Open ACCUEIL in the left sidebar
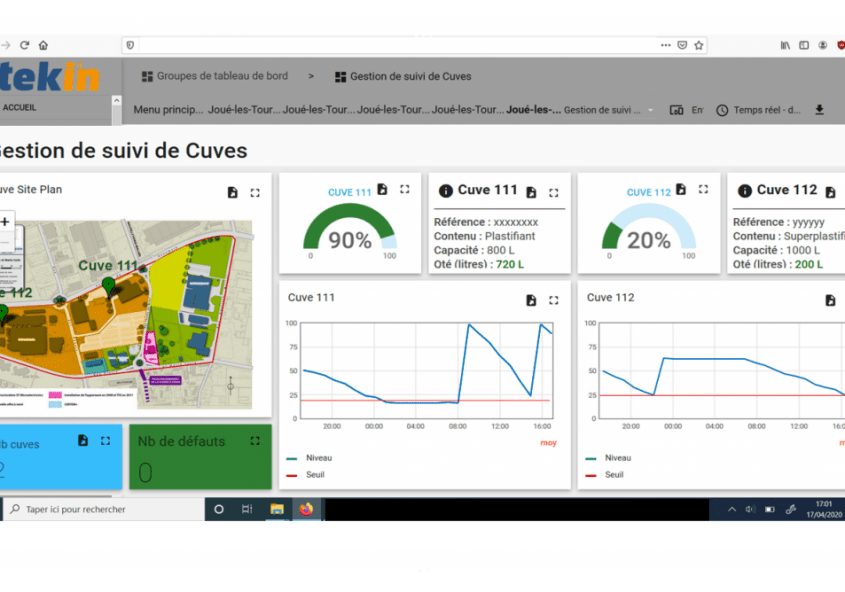The width and height of the screenshot is (845, 592). 20,106
